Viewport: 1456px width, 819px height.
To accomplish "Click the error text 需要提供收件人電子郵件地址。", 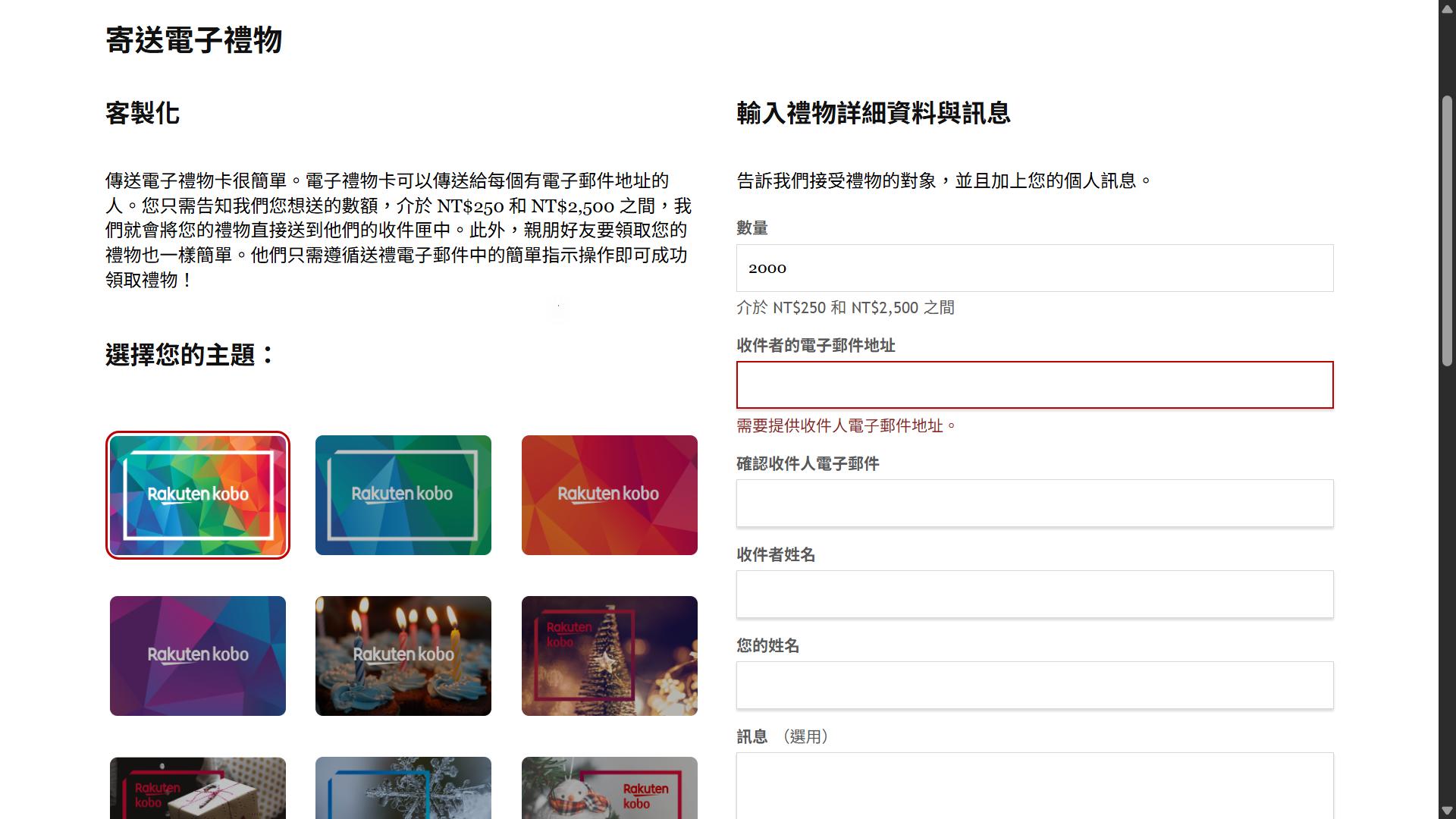I will pos(846,426).
